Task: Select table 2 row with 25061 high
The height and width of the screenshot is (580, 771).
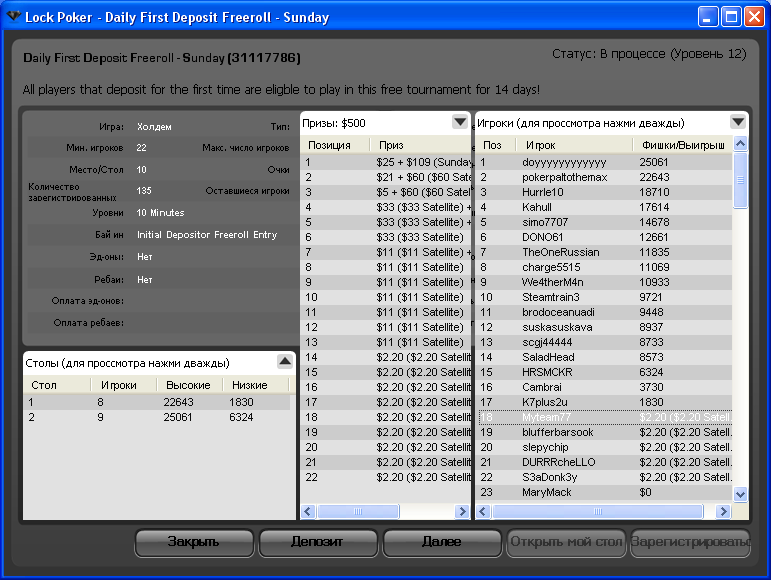Action: click(156, 417)
